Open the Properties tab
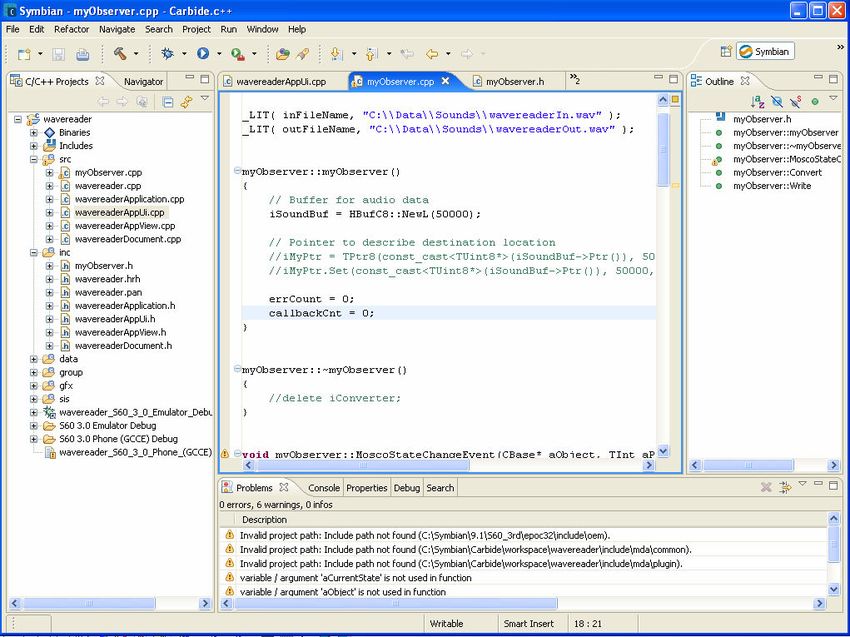 (x=366, y=488)
